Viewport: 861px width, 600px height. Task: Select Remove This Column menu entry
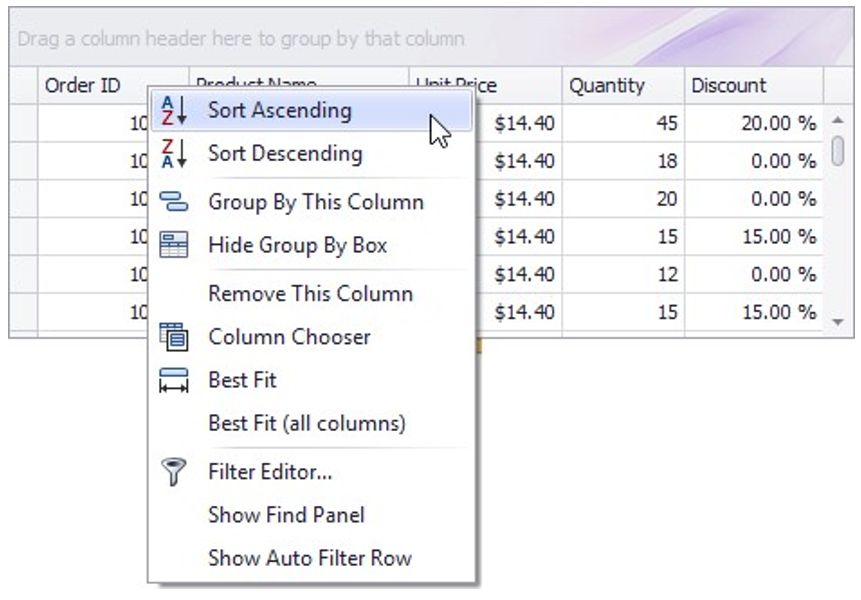[310, 294]
